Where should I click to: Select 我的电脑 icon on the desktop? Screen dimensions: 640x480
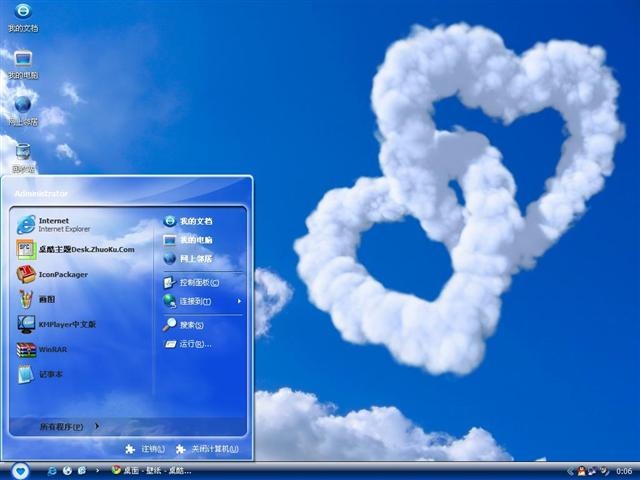(23, 64)
